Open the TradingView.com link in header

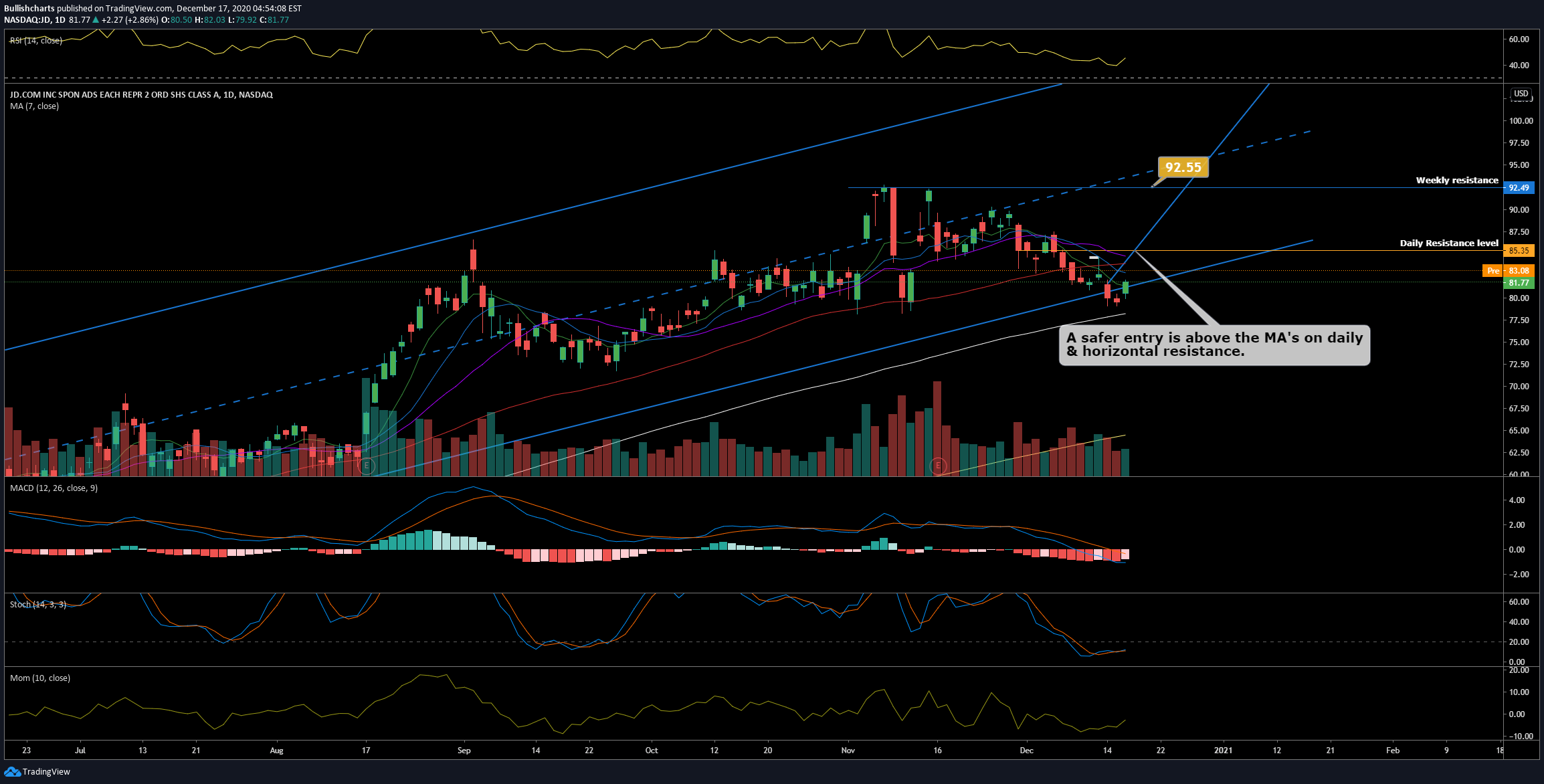click(138, 9)
